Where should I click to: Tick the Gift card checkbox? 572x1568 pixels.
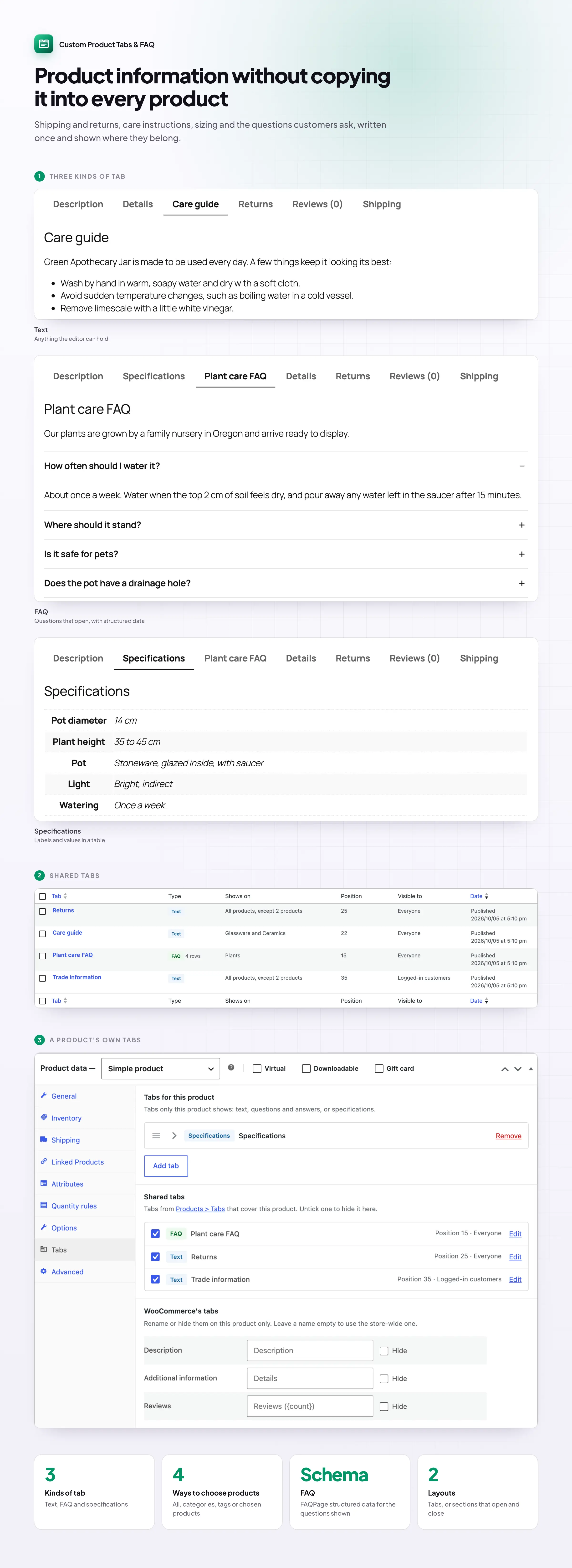tap(379, 1068)
